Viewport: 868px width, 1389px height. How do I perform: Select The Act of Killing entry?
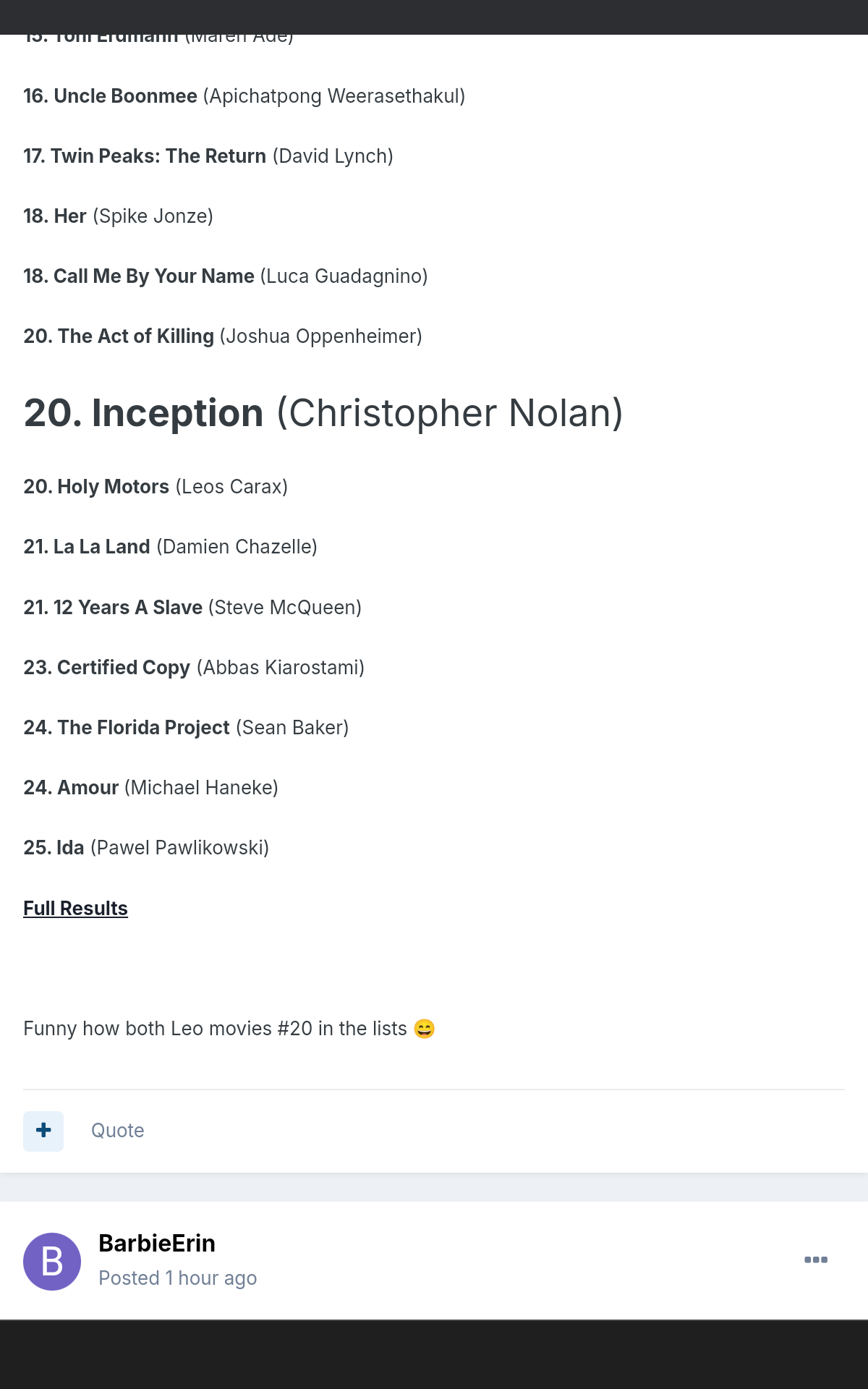pos(222,336)
